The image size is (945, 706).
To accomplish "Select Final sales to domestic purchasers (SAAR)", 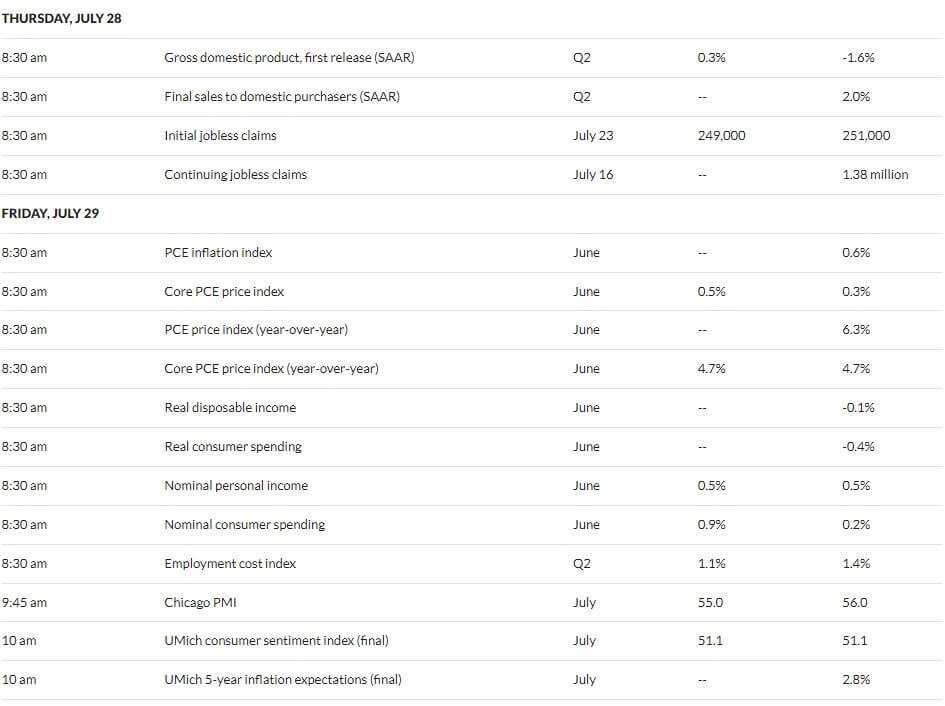I will (281, 96).
